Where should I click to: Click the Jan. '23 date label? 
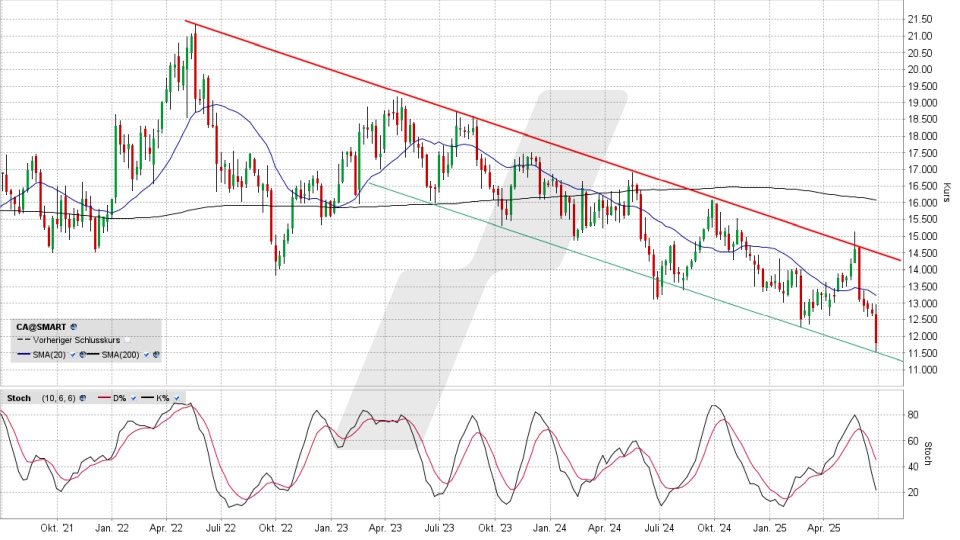(331, 528)
